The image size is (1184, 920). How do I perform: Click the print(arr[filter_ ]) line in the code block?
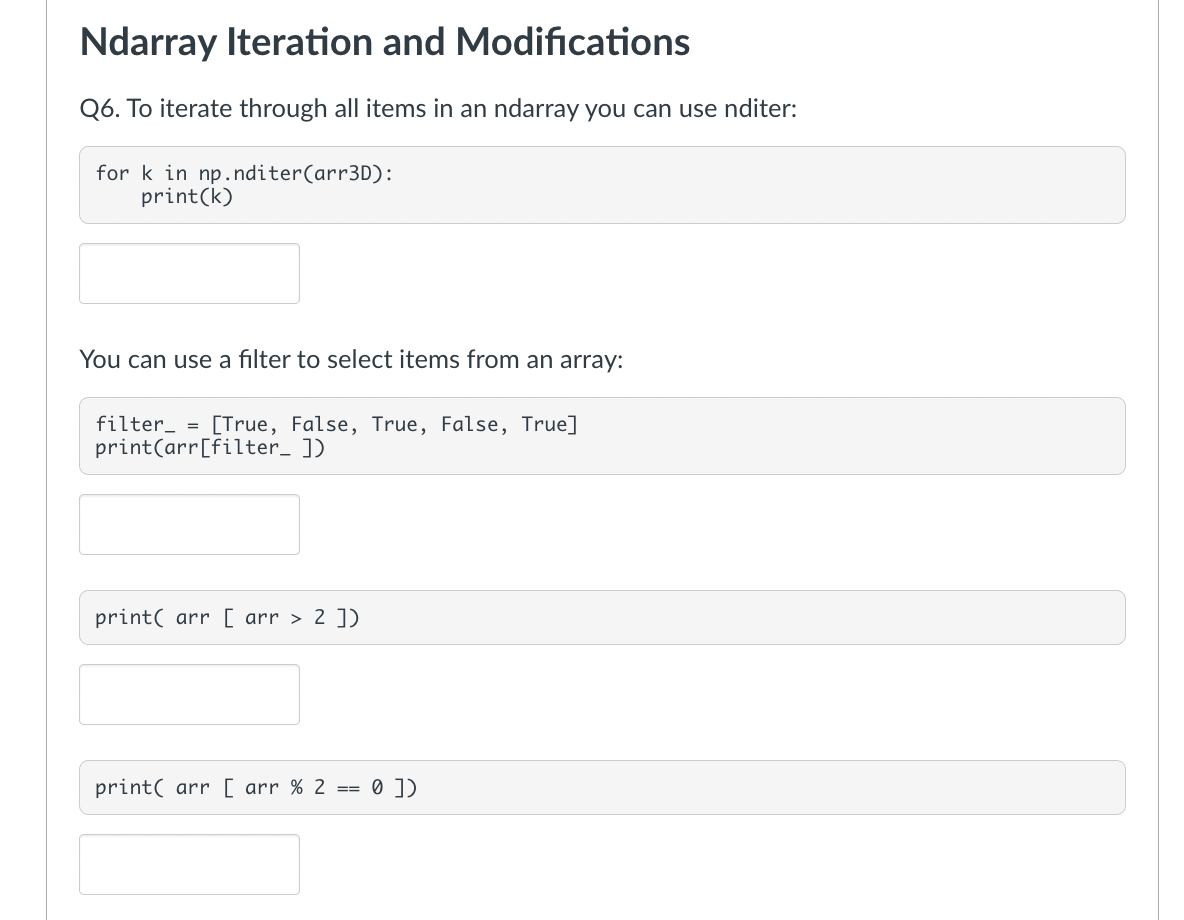coord(210,447)
